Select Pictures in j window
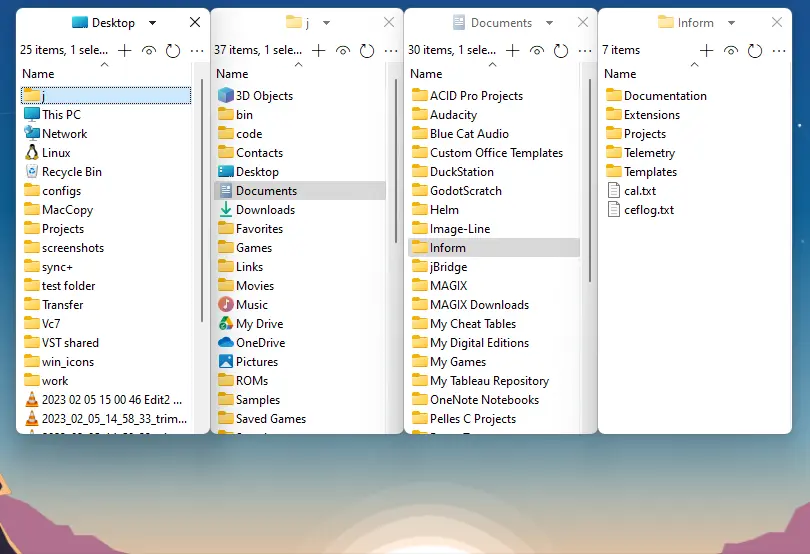 point(248,362)
